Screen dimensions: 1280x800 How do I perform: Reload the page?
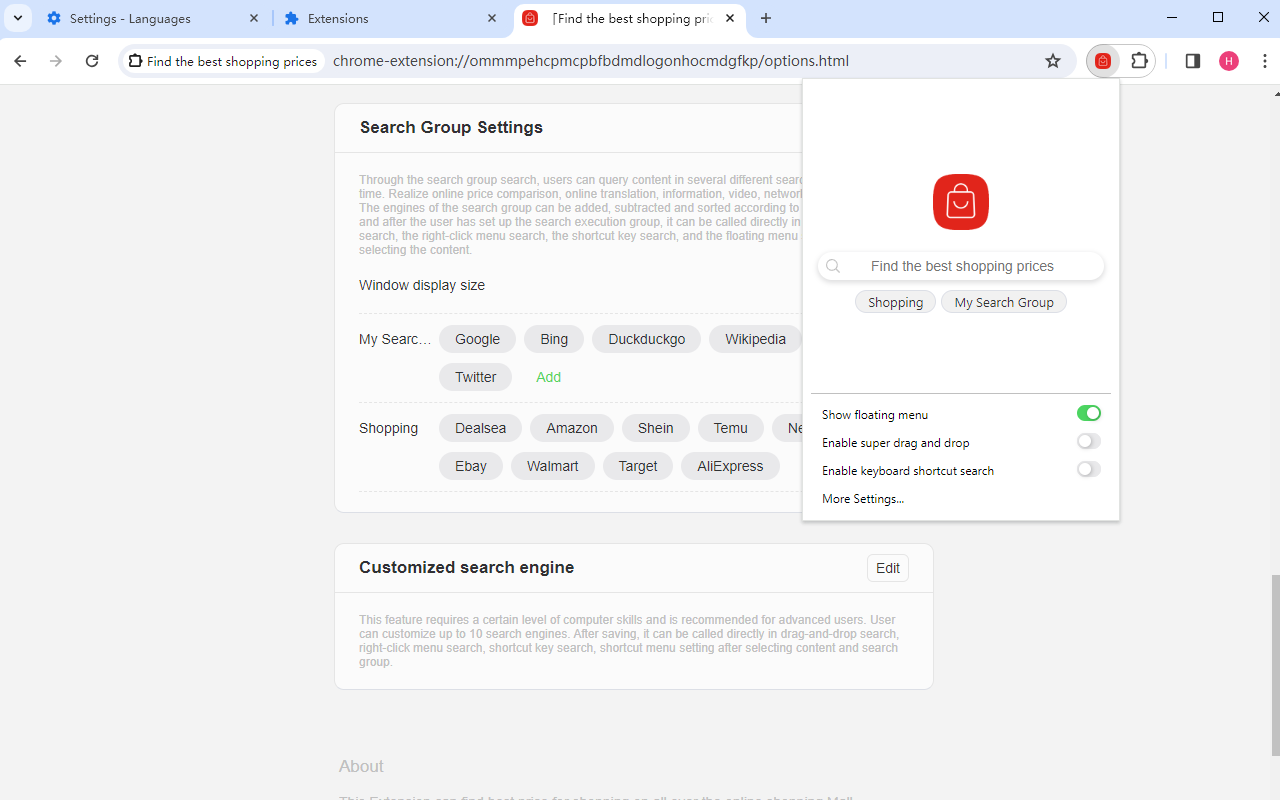92,61
